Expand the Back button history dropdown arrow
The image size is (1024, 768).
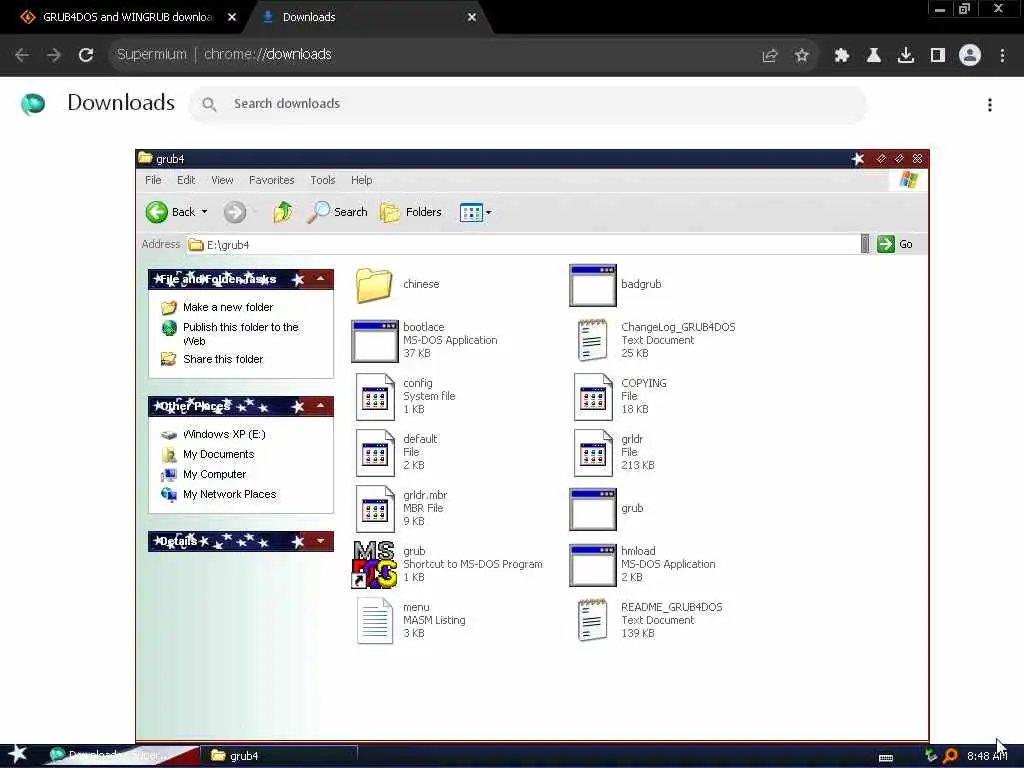pyautogui.click(x=204, y=212)
